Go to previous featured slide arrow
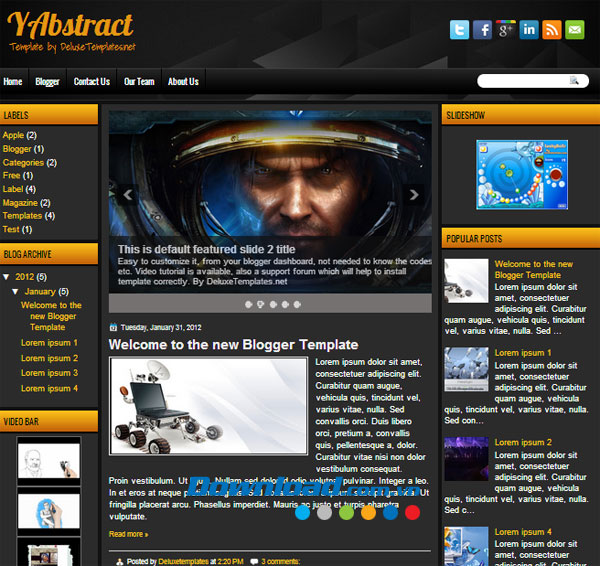Image resolution: width=600 pixels, height=566 pixels. pyautogui.click(x=128, y=195)
